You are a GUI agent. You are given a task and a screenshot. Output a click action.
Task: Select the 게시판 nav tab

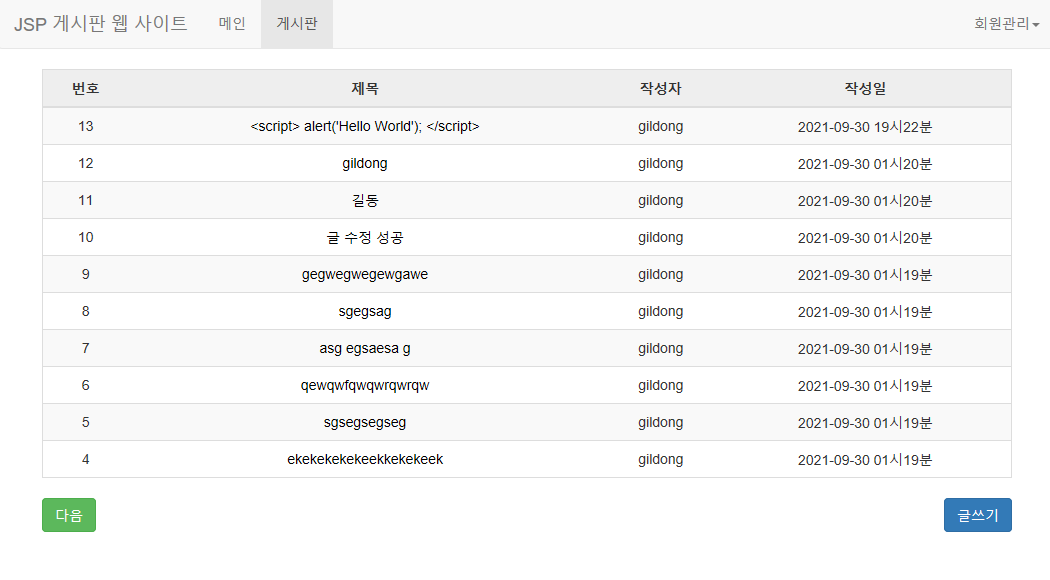[x=297, y=24]
